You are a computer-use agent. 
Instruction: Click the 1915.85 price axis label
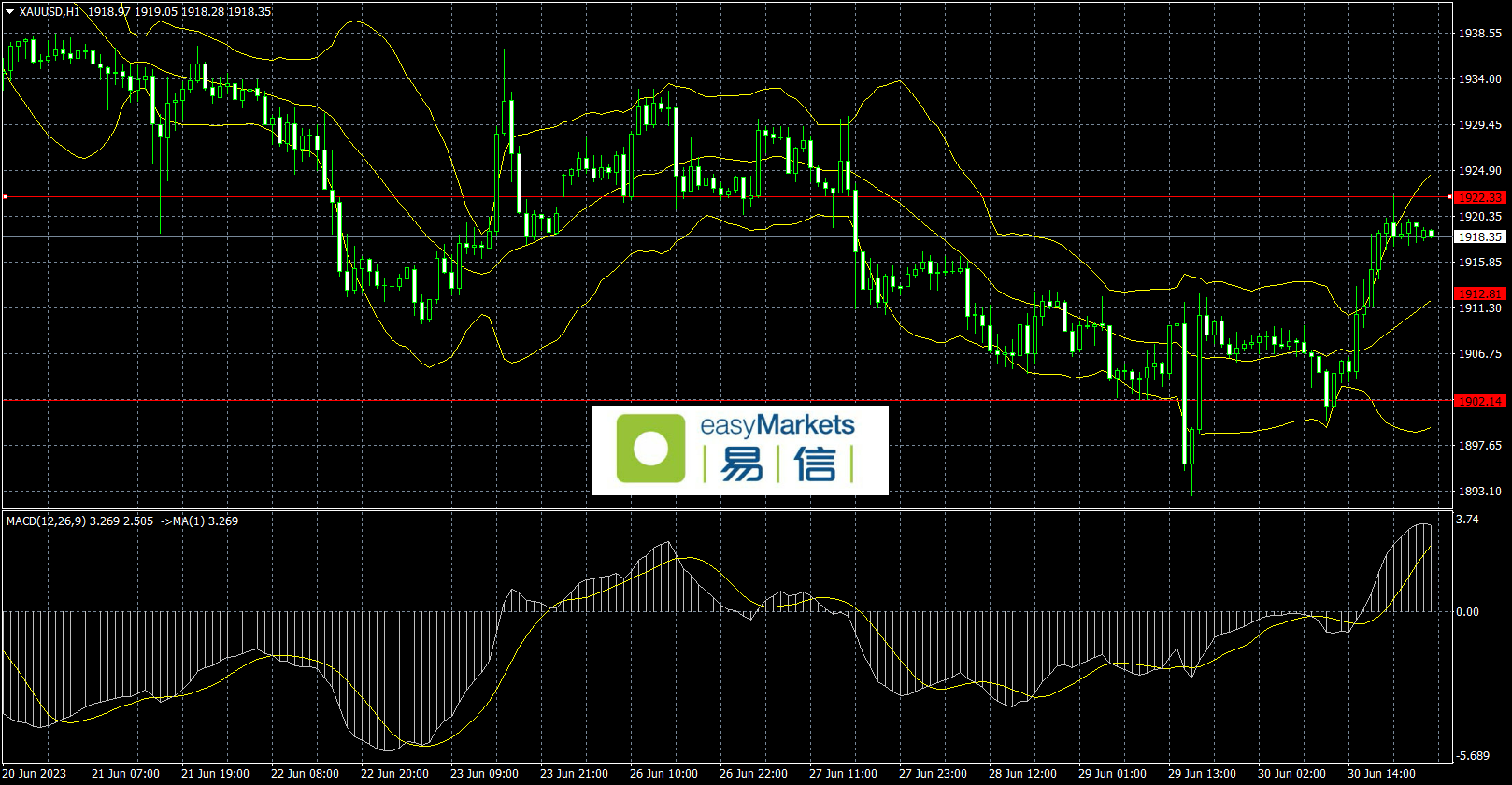1480,263
